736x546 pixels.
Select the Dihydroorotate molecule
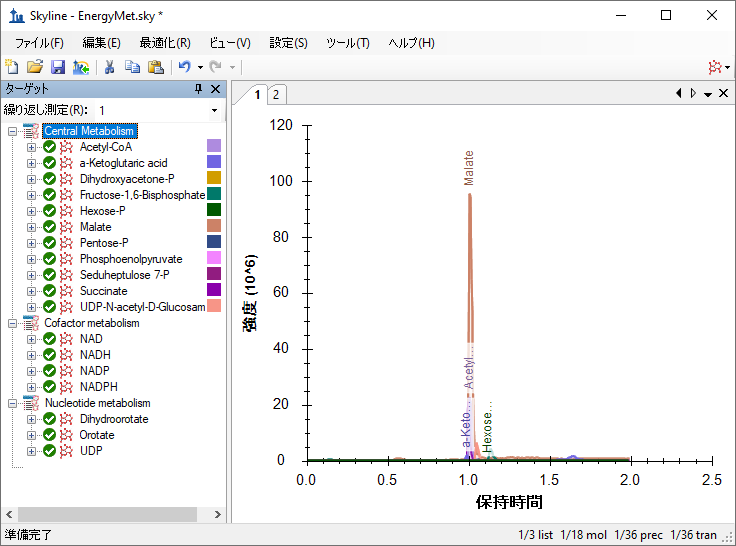[x=114, y=419]
